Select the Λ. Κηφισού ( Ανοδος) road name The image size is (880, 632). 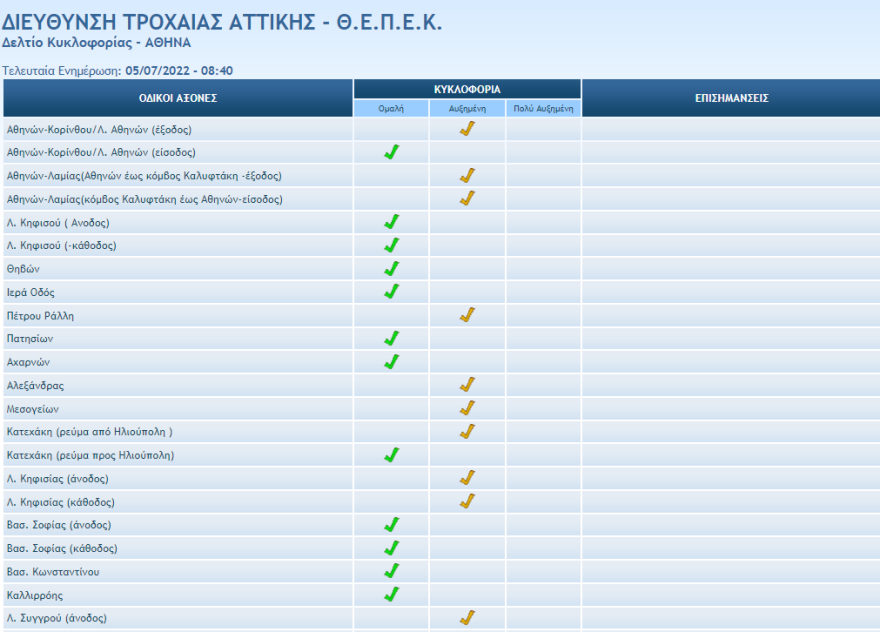[58, 222]
